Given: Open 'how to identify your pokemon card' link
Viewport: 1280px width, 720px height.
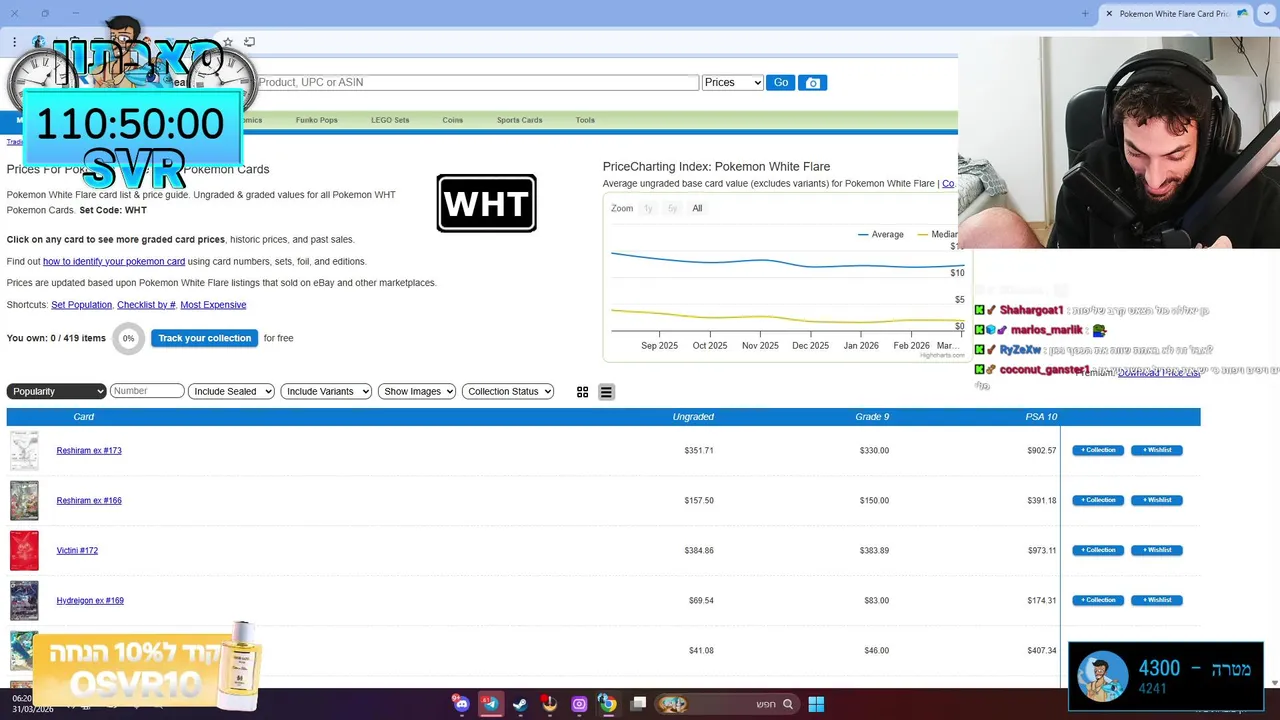Looking at the screenshot, I should [114, 261].
